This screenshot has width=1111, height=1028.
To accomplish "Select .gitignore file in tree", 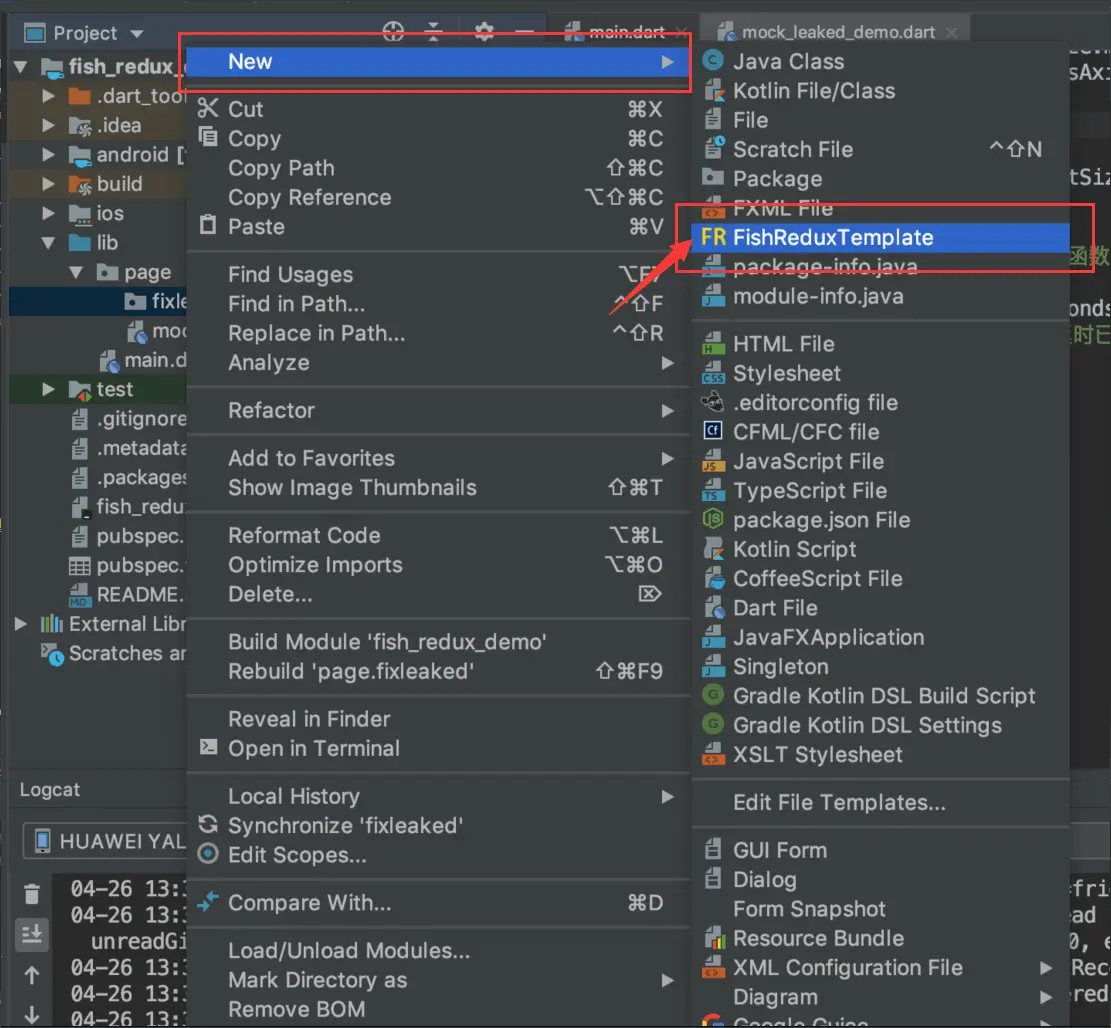I will tap(129, 419).
